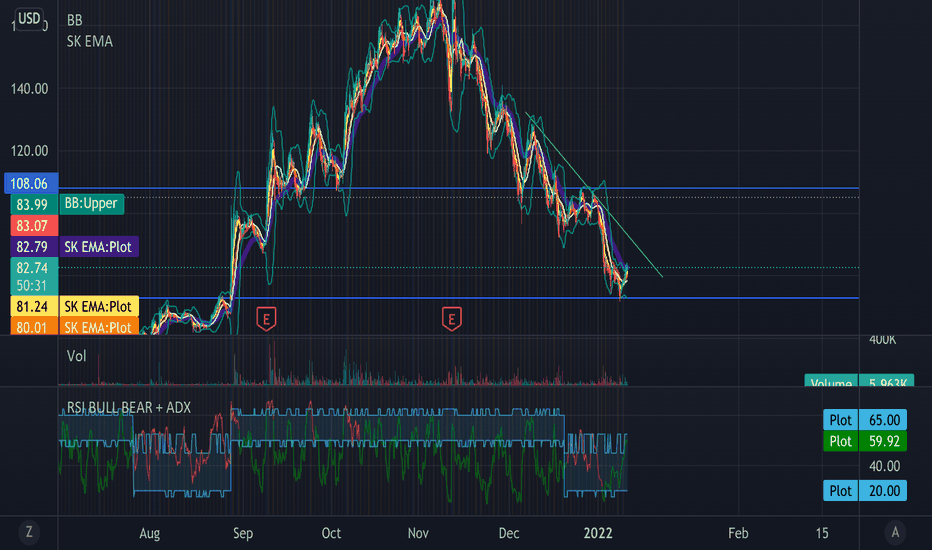The height and width of the screenshot is (550, 932).
Task: Open the earnings marker near November
Action: (x=452, y=319)
